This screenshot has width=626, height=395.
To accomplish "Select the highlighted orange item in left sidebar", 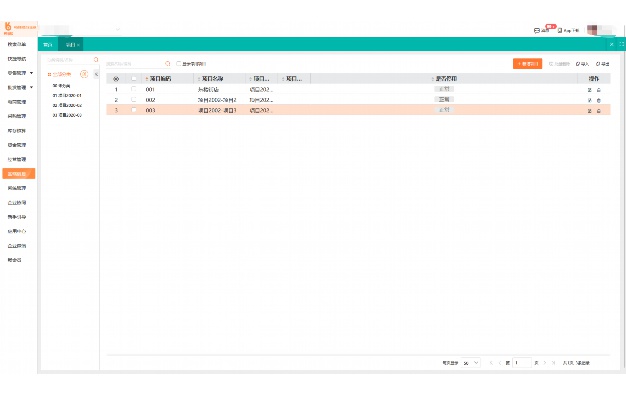I will [x=19, y=174].
